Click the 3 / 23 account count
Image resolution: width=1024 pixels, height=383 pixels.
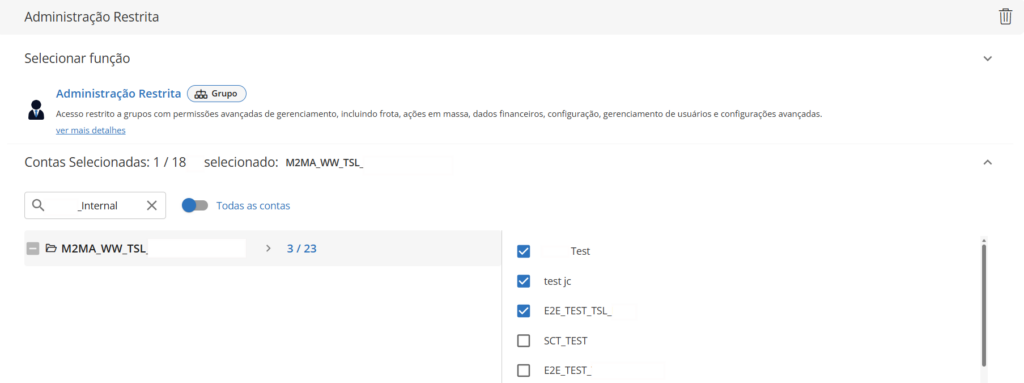tap(302, 248)
